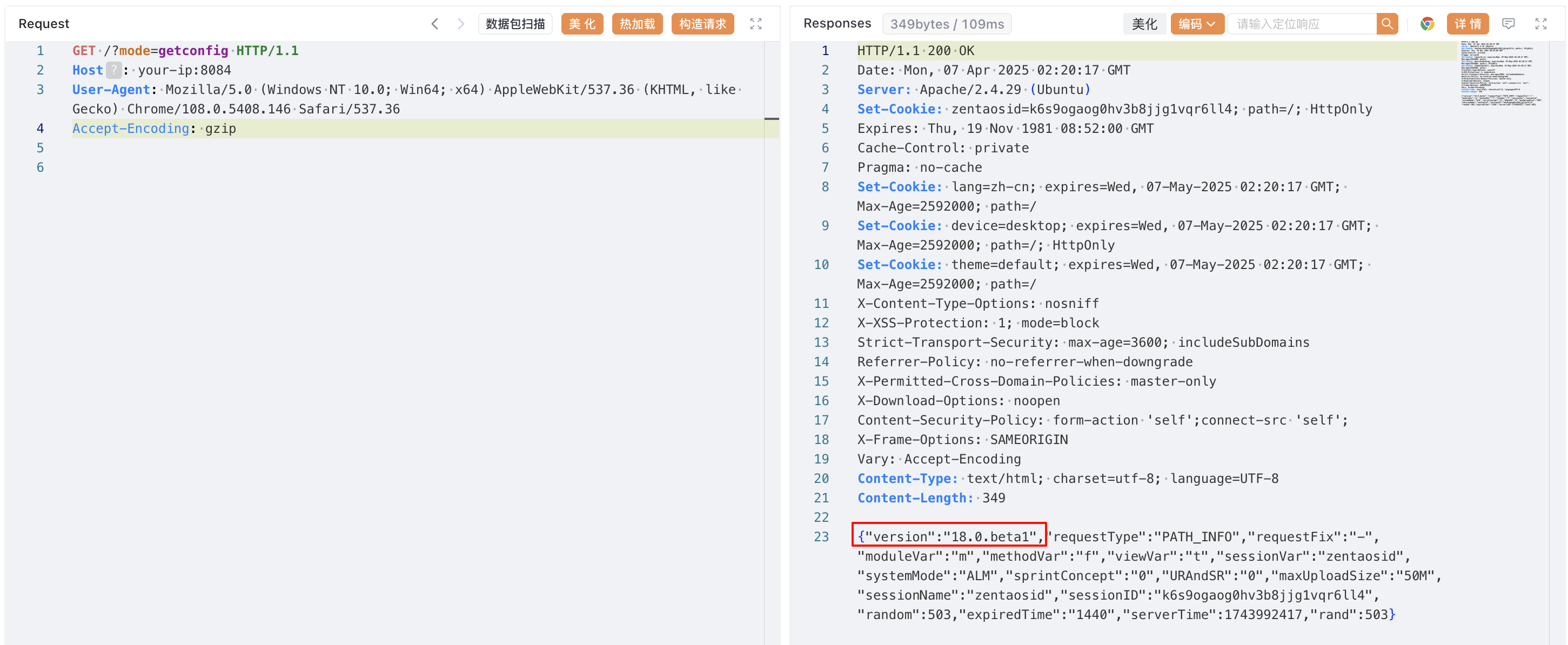Expand the Request panel to fullscreen

(755, 24)
